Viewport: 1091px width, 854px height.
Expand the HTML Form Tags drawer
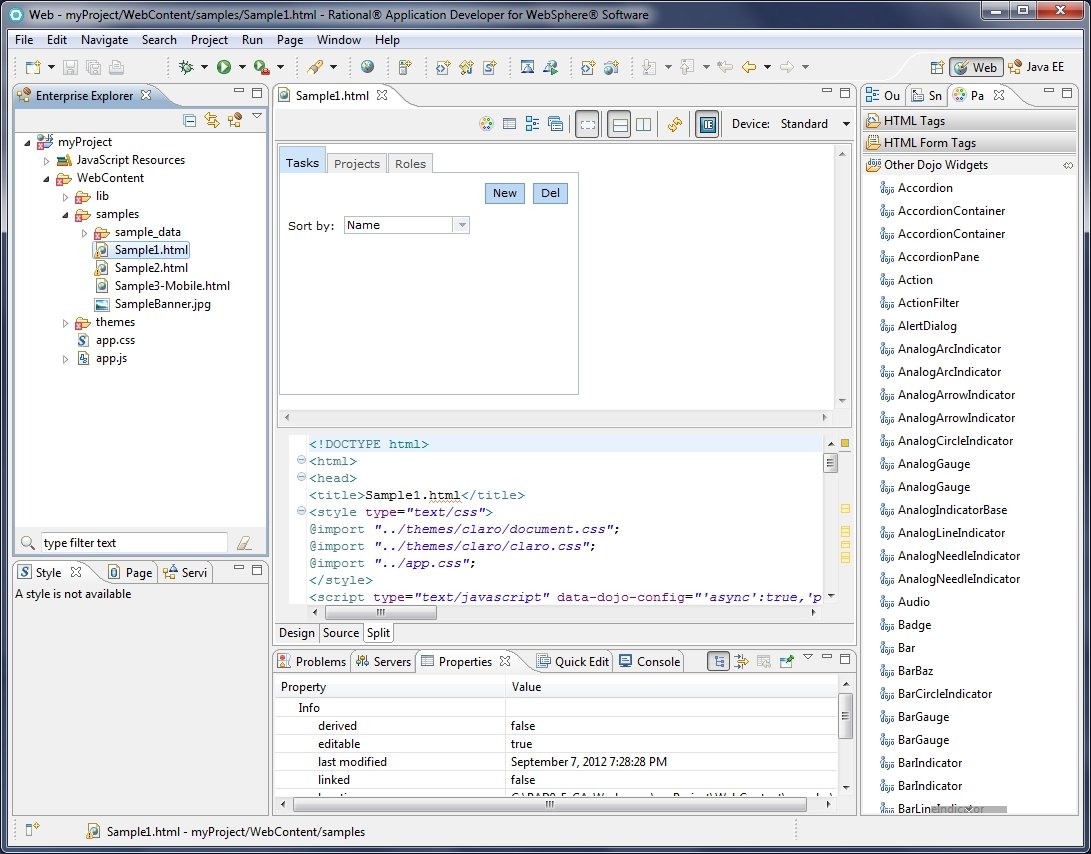[970, 143]
